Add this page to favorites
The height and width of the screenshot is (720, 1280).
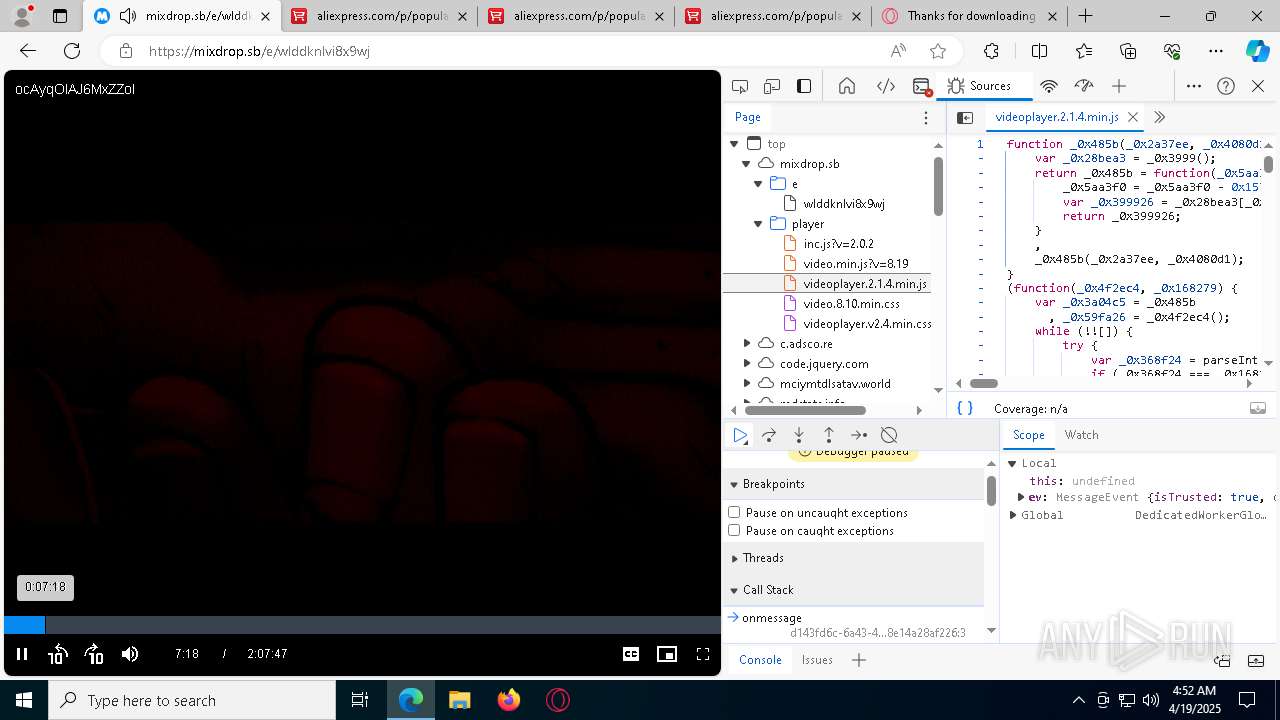(x=937, y=51)
